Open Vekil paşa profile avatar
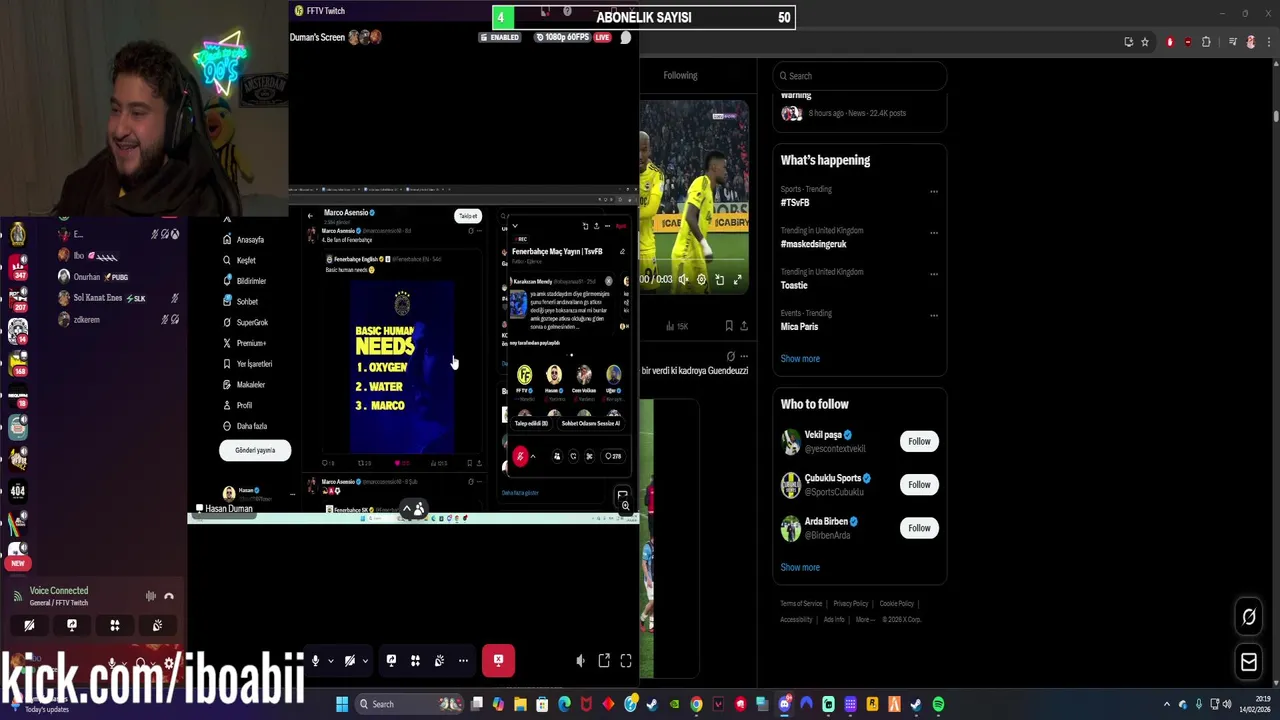The image size is (1280, 720). (791, 441)
